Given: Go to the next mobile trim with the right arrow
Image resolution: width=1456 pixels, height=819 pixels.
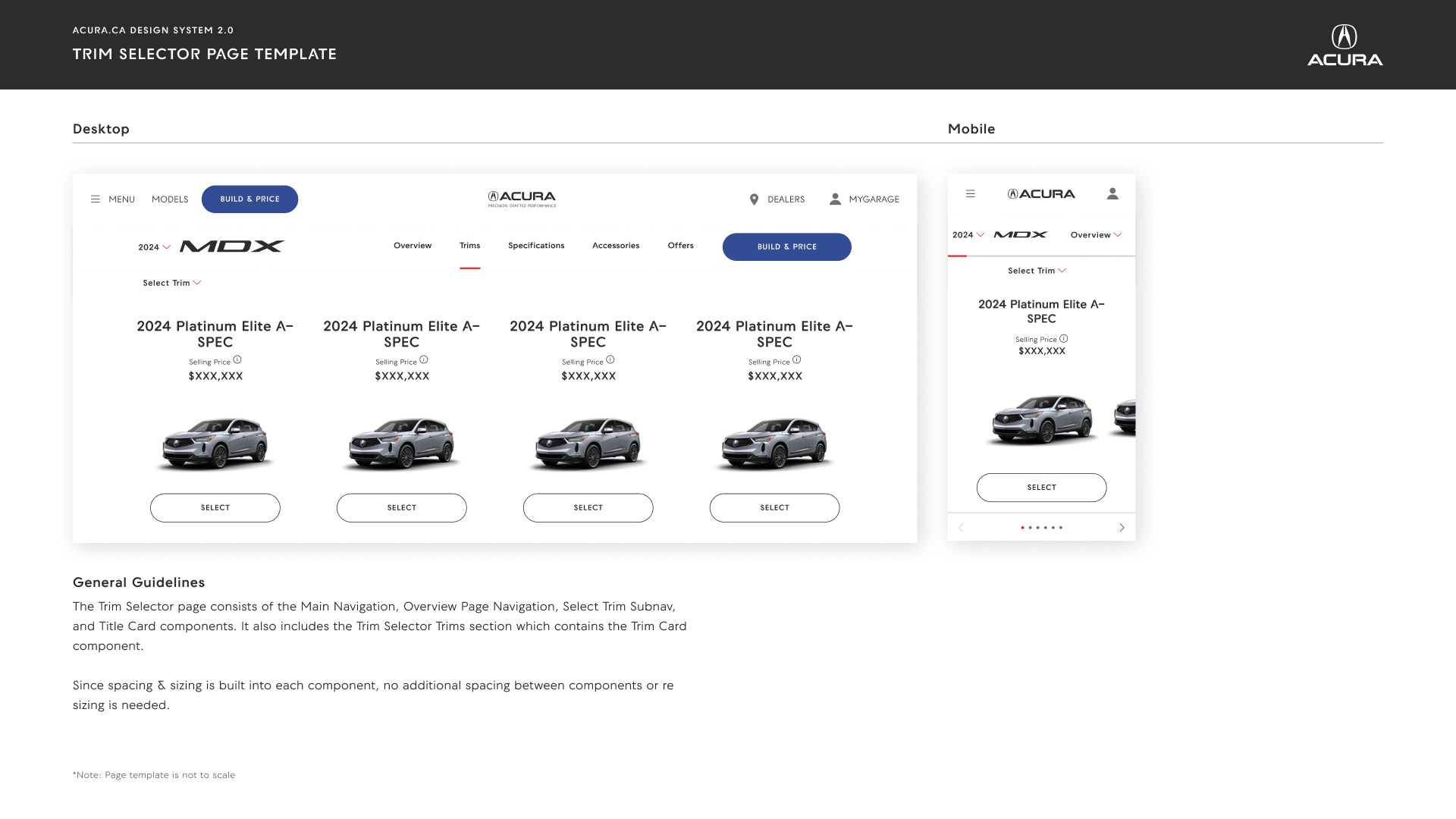Looking at the screenshot, I should pos(1122,528).
